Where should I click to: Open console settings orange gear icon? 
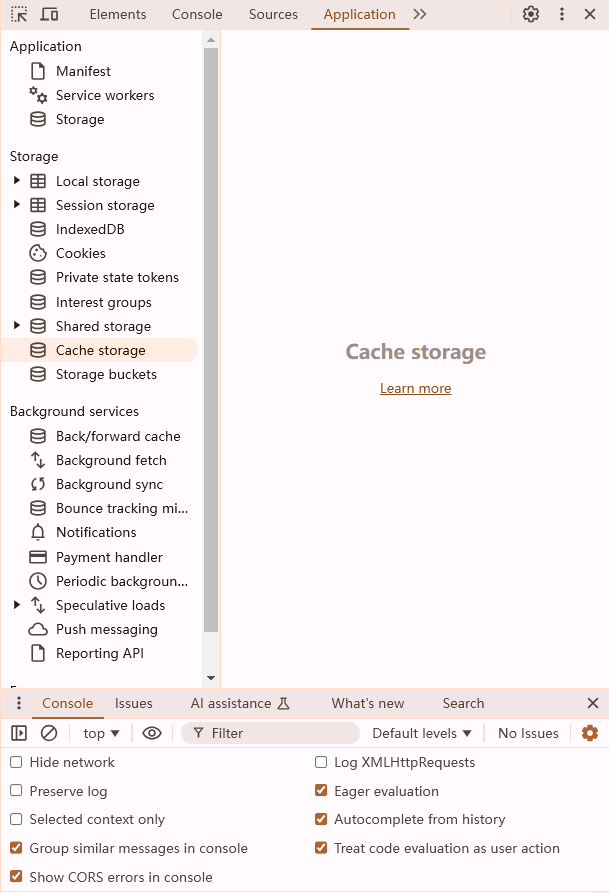[x=590, y=733]
